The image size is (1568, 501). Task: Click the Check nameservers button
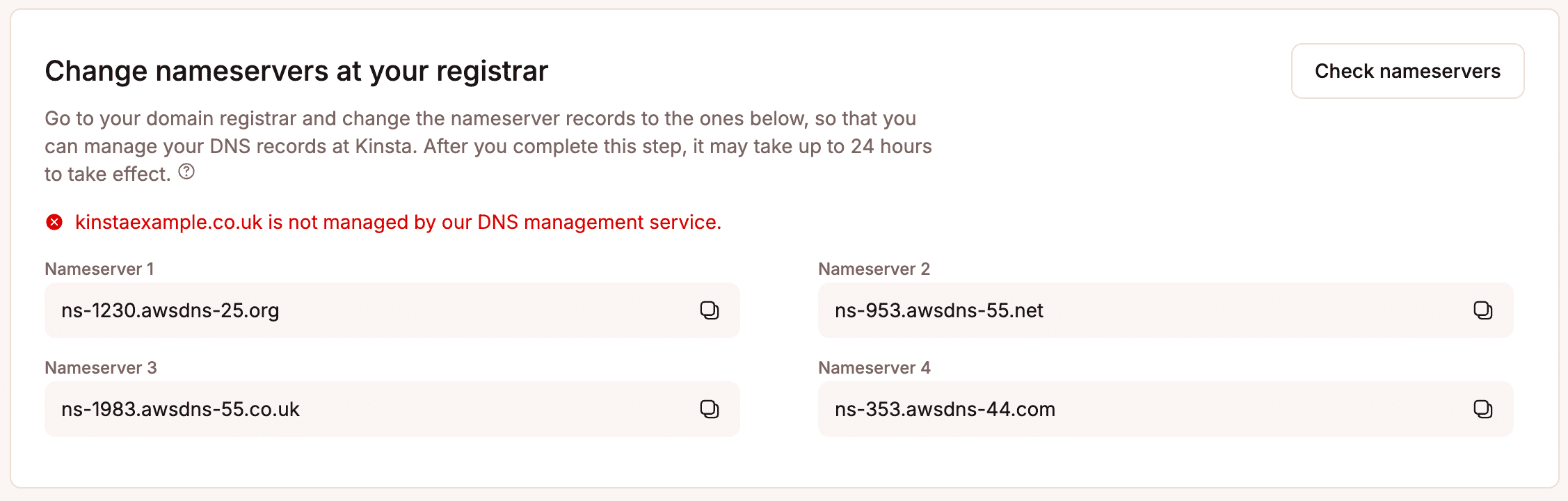coord(1407,70)
